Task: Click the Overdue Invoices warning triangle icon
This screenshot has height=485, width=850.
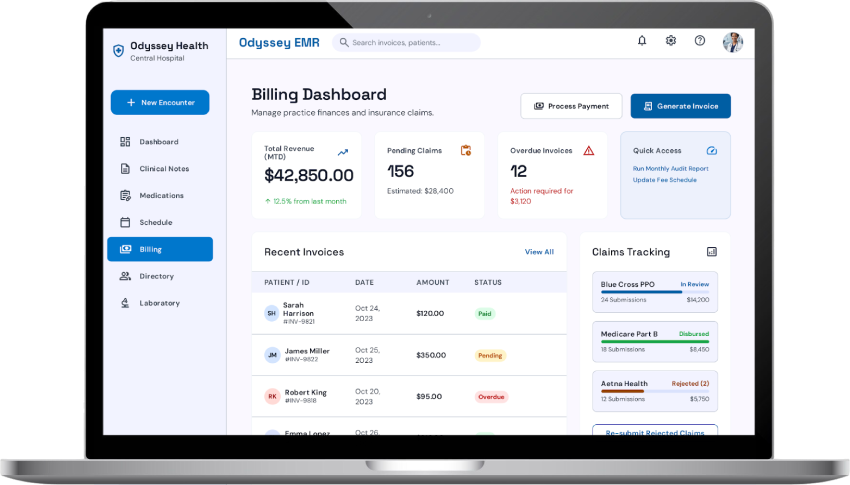Action: point(589,151)
